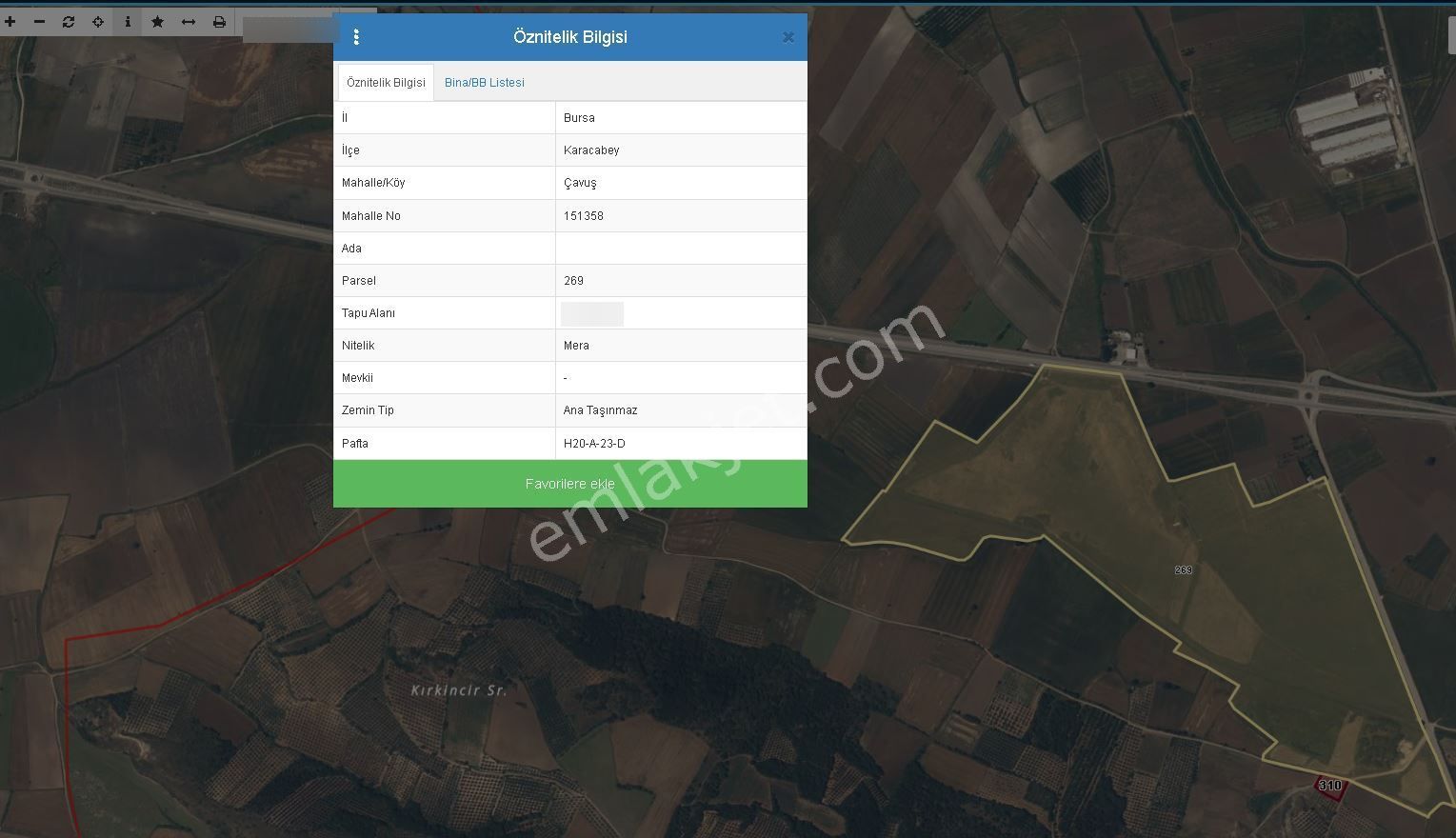
Task: Zoom out with the minus tool
Action: click(x=39, y=22)
